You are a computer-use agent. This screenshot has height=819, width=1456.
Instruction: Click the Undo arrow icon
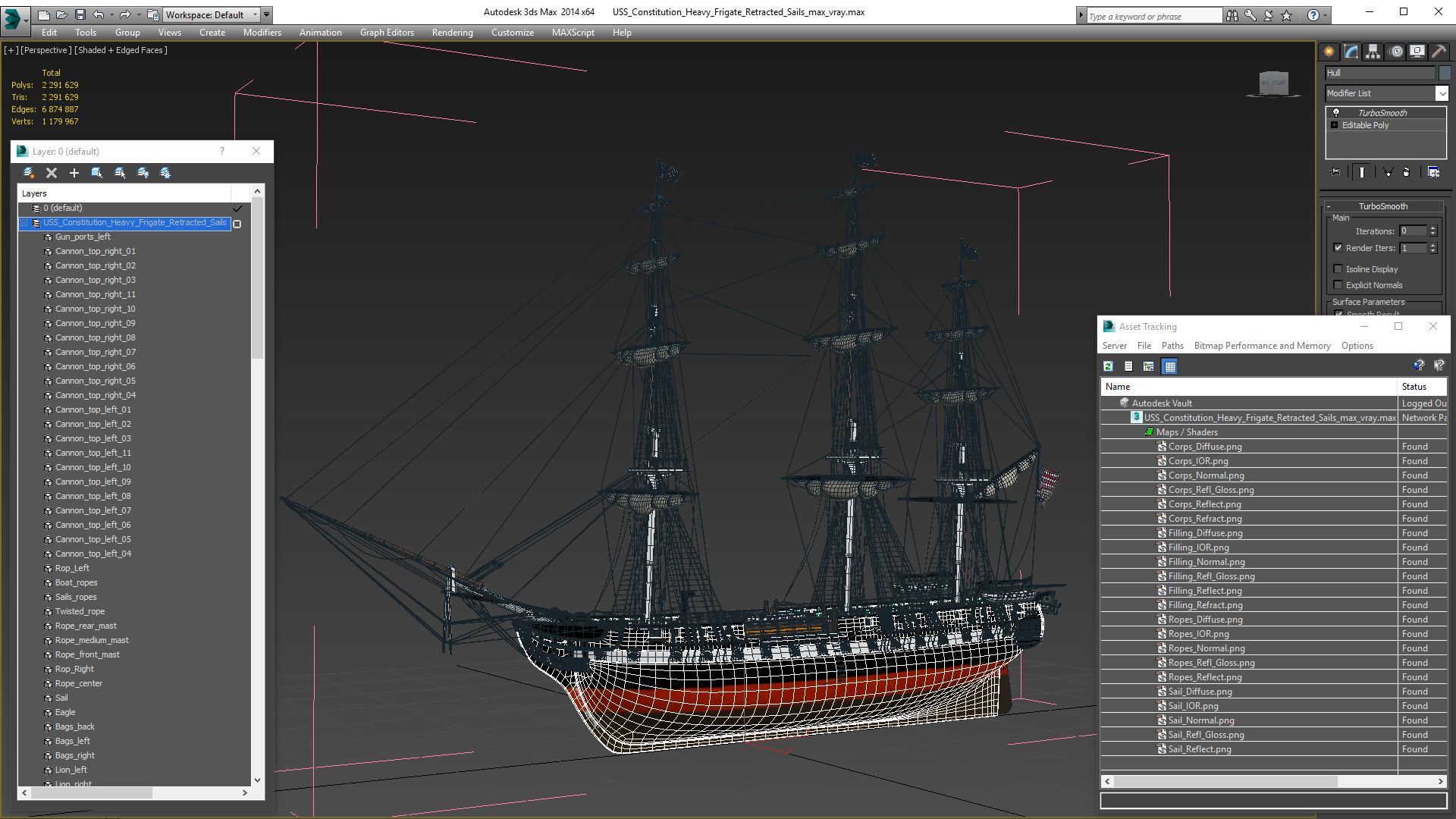(x=99, y=14)
